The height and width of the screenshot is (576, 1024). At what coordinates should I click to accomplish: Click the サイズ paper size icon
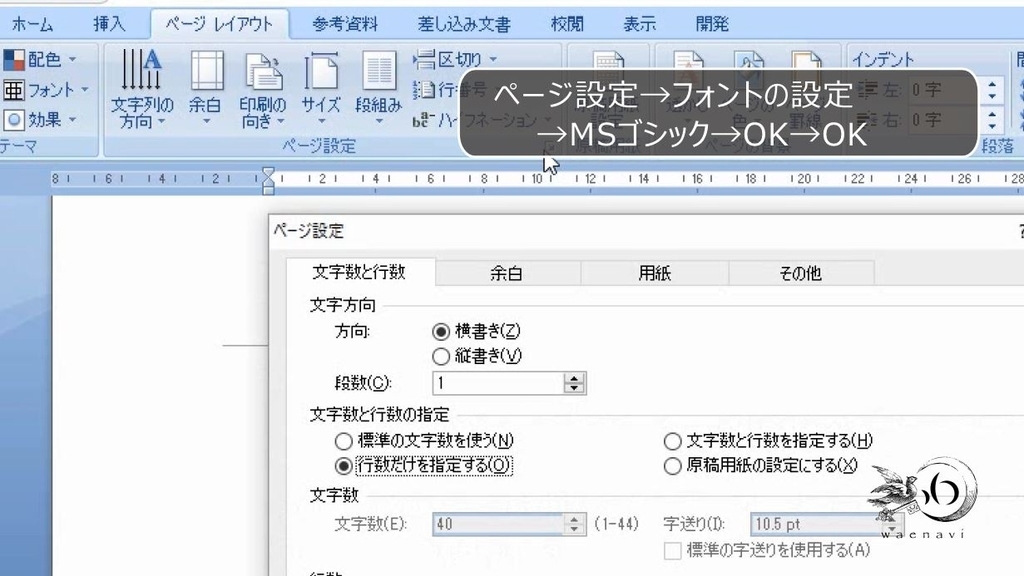click(x=321, y=71)
